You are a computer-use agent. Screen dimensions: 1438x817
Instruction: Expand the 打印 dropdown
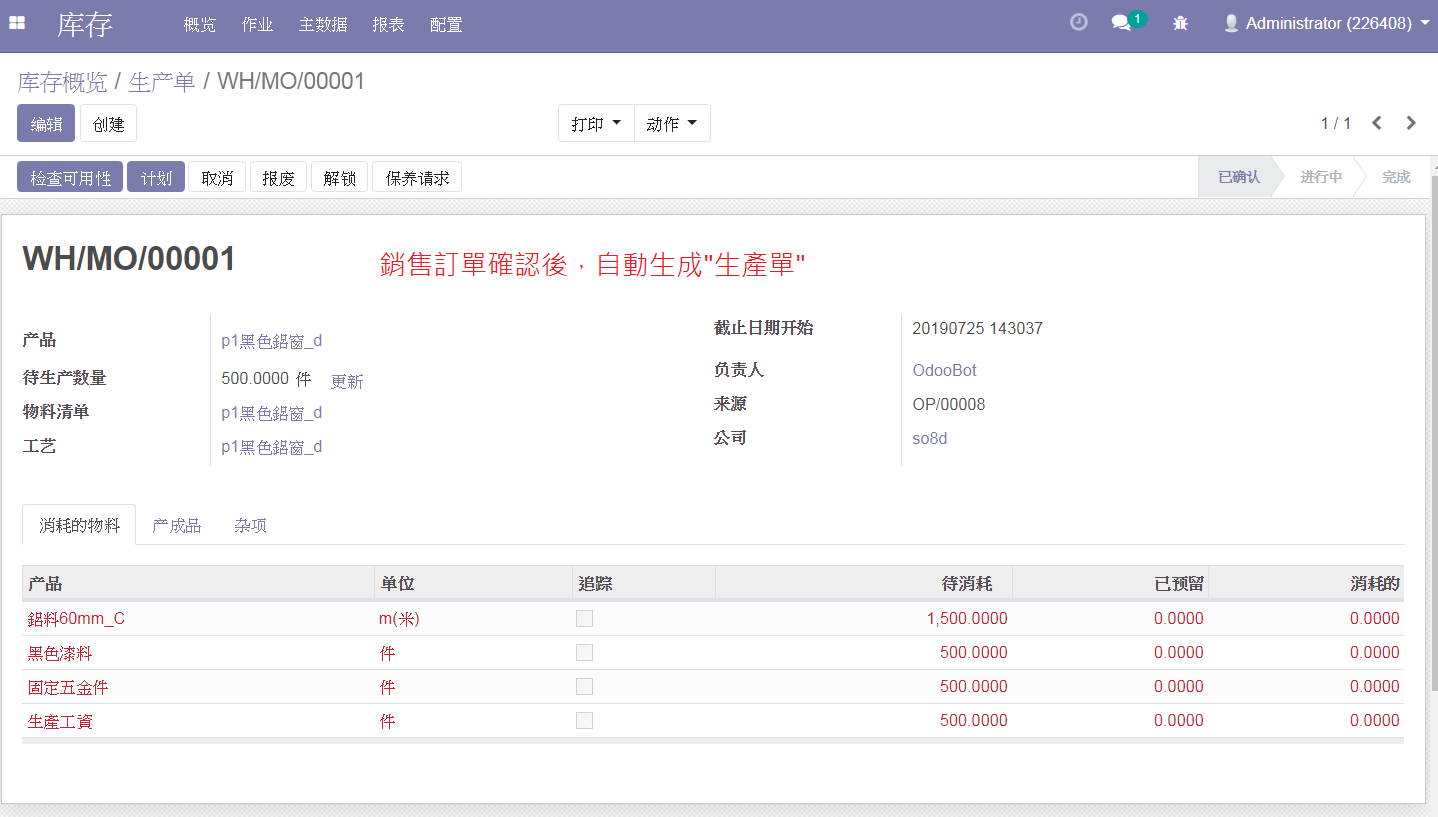pos(596,124)
